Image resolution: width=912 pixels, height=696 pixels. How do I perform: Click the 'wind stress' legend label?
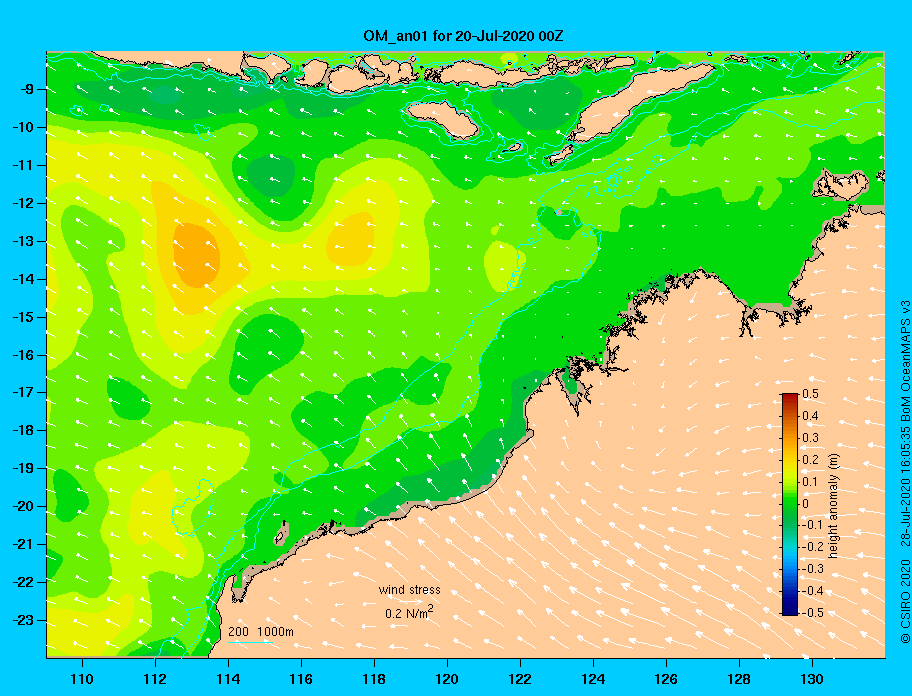tap(409, 590)
